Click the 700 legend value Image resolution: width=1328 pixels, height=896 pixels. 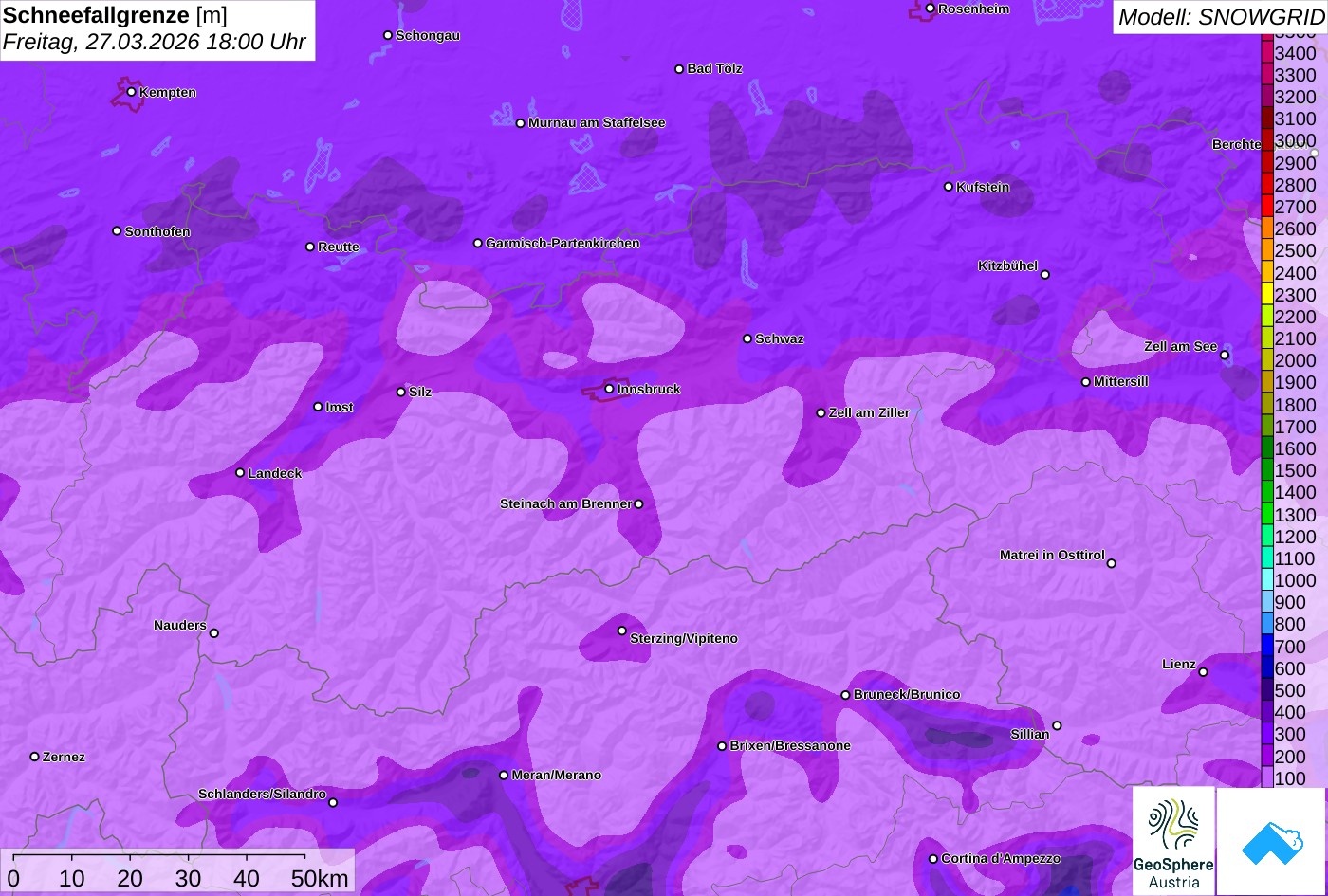click(1290, 646)
